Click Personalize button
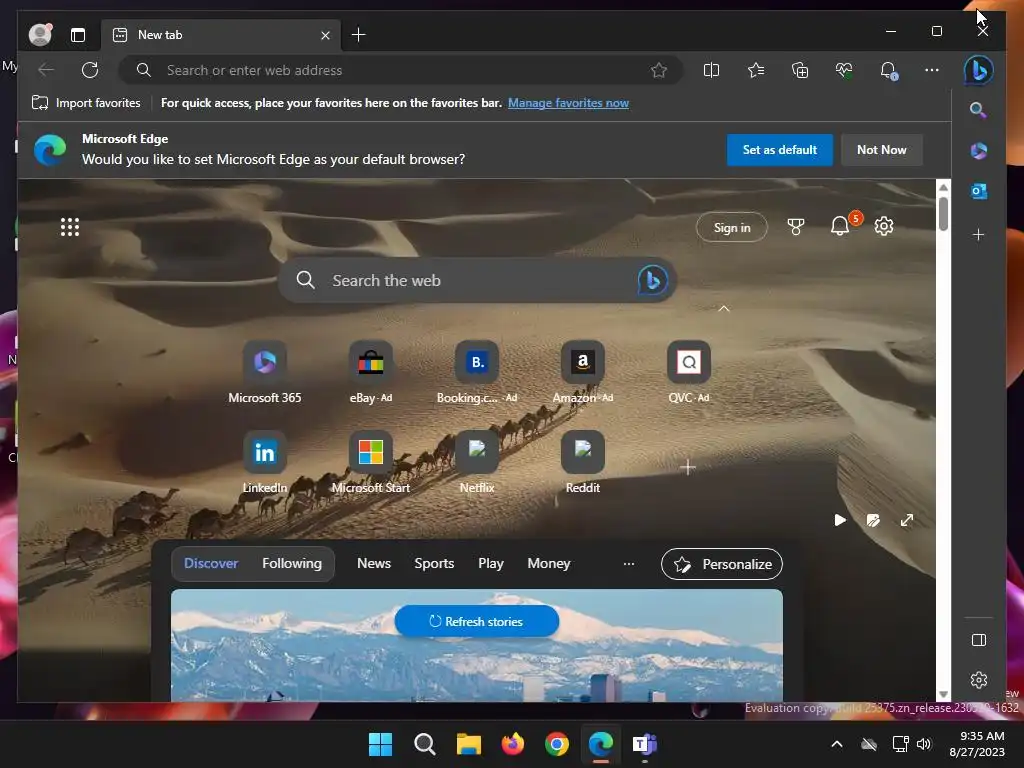The width and height of the screenshot is (1024, 768). (722, 564)
